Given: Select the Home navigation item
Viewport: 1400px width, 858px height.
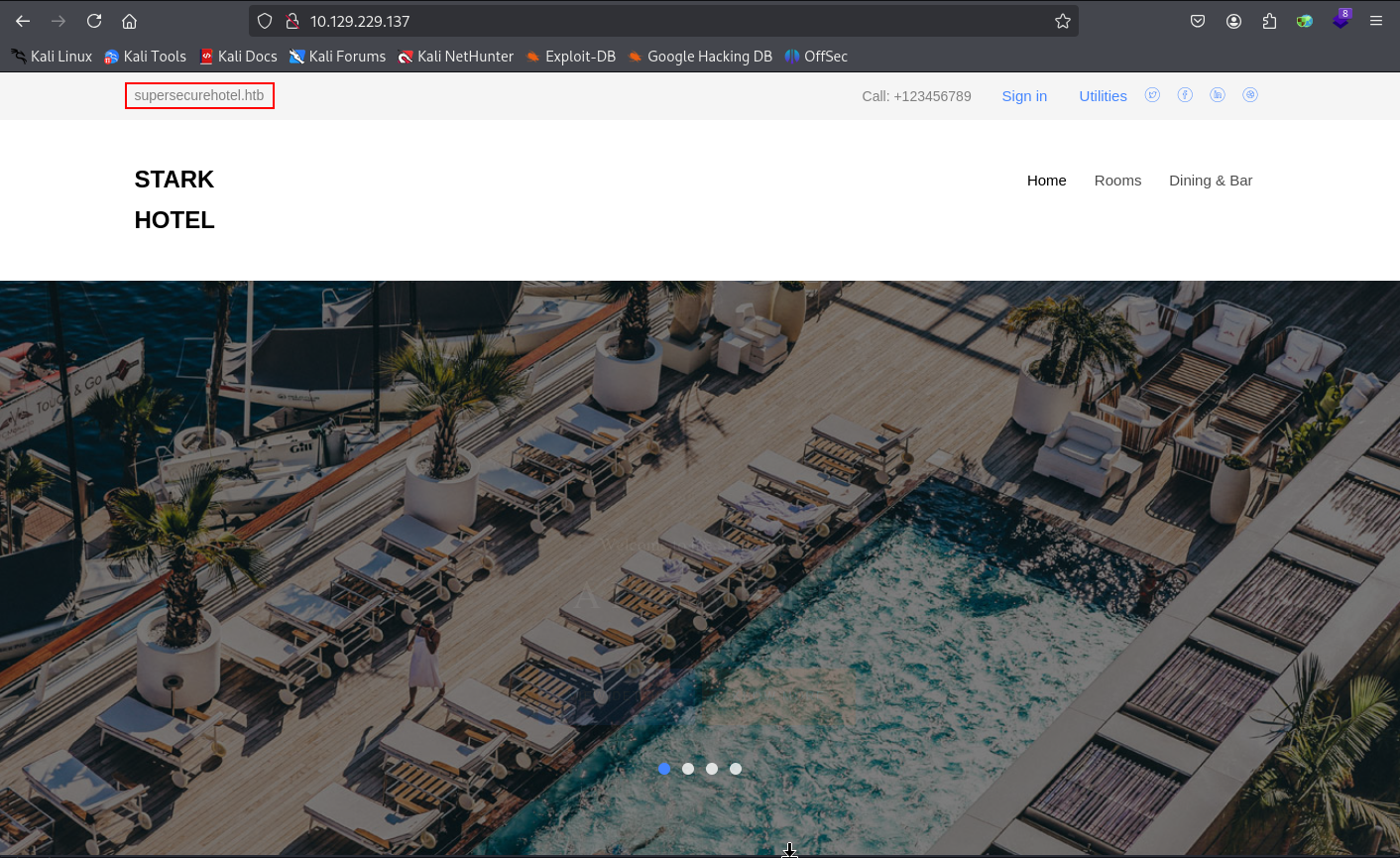Looking at the screenshot, I should pyautogui.click(x=1047, y=181).
